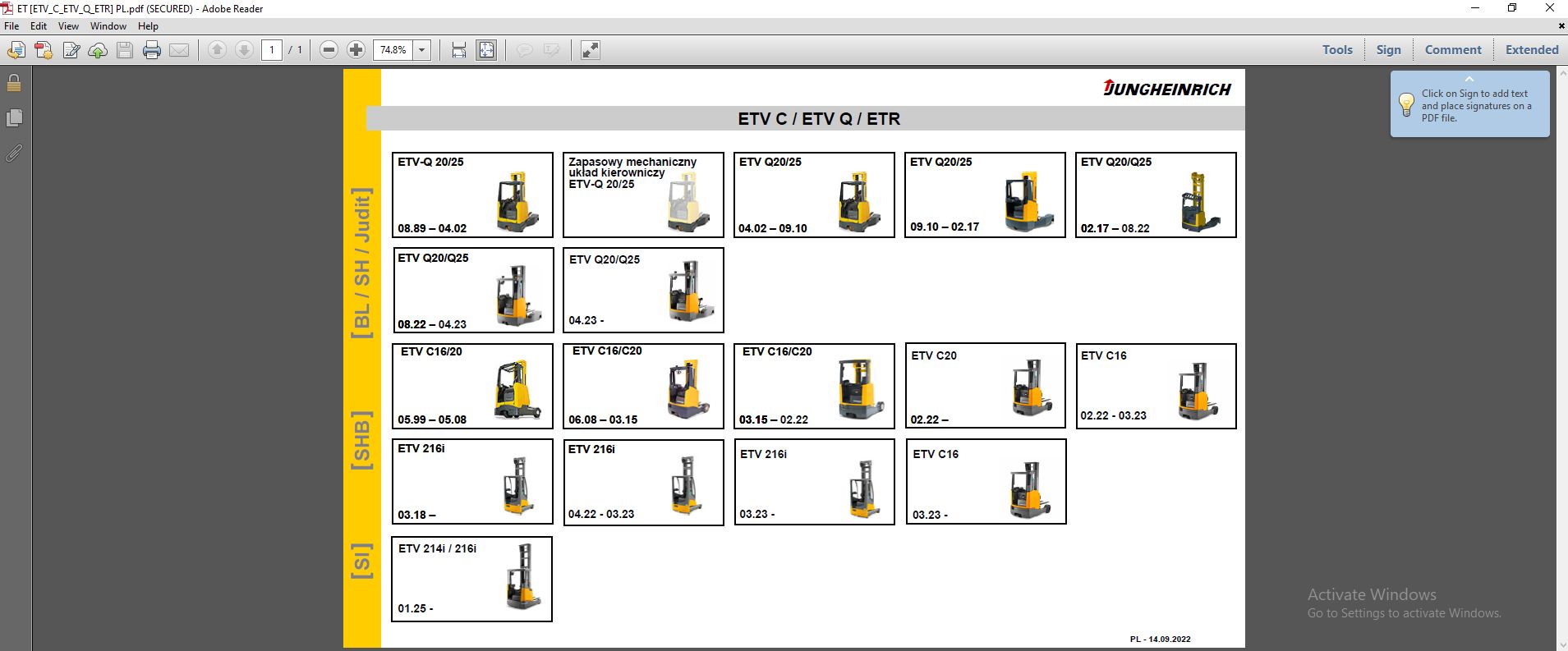Open ETV Q20/25 04.02 – 09.10 card
The image size is (1568, 651).
pos(814,195)
